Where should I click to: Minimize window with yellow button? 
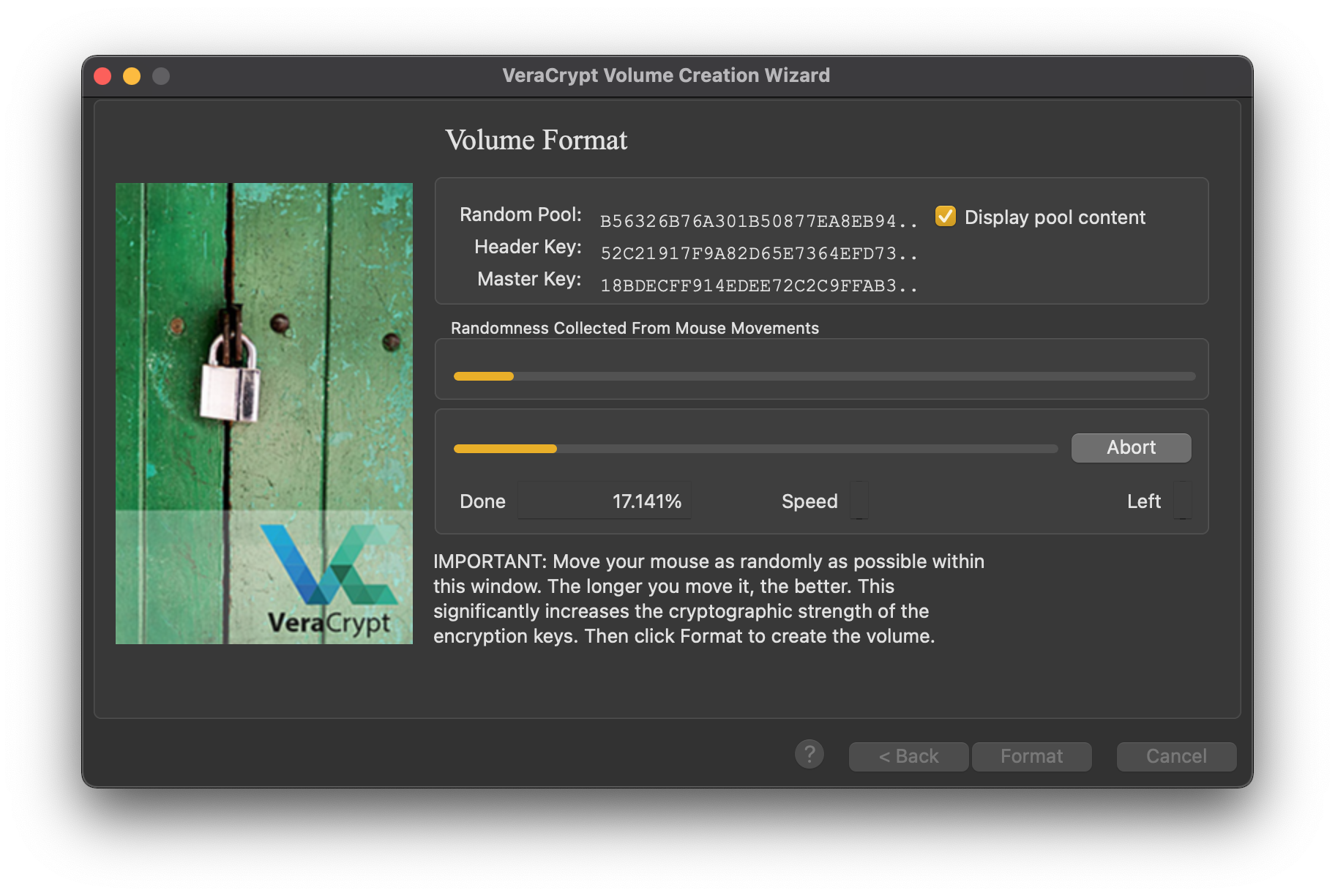[x=132, y=76]
